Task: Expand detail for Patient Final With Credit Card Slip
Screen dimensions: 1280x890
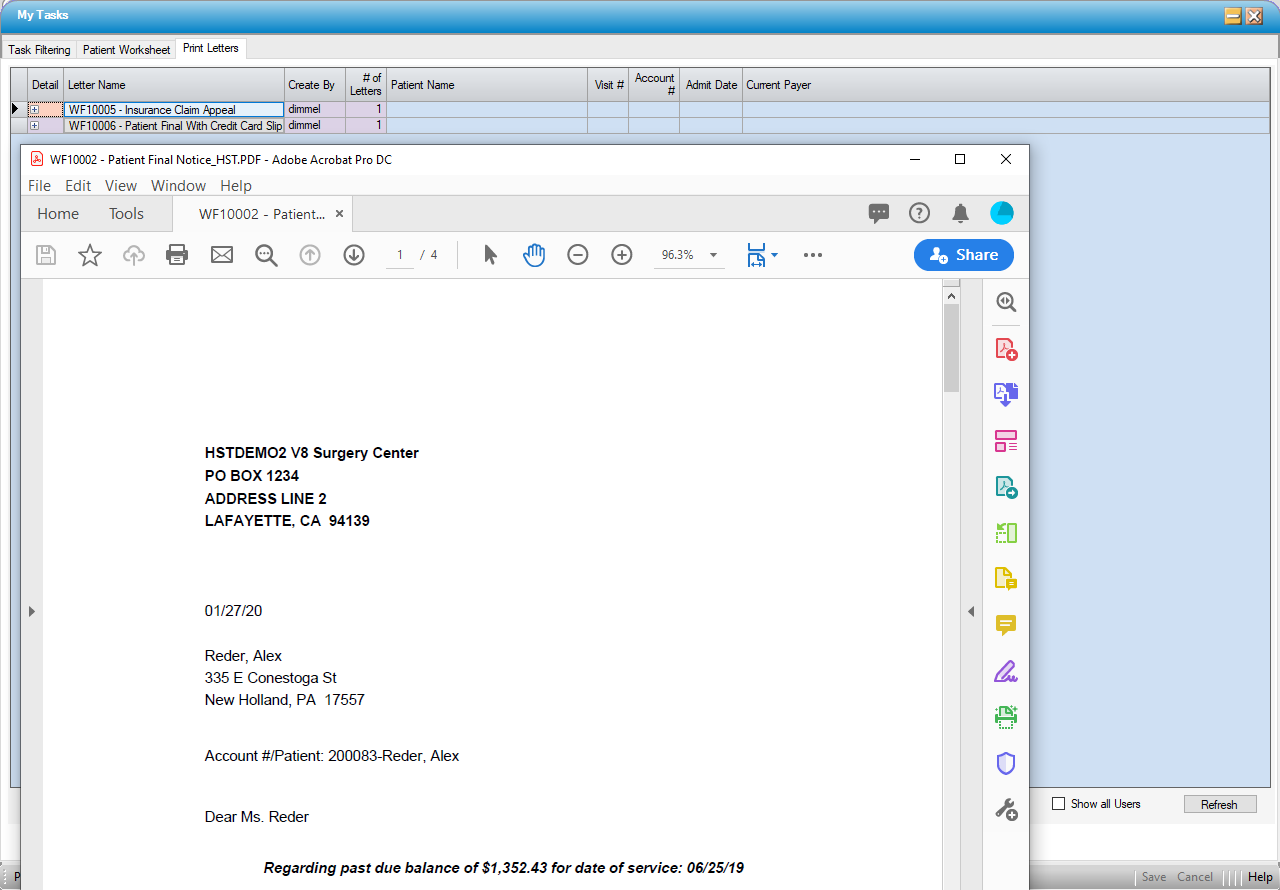Action: (35, 126)
